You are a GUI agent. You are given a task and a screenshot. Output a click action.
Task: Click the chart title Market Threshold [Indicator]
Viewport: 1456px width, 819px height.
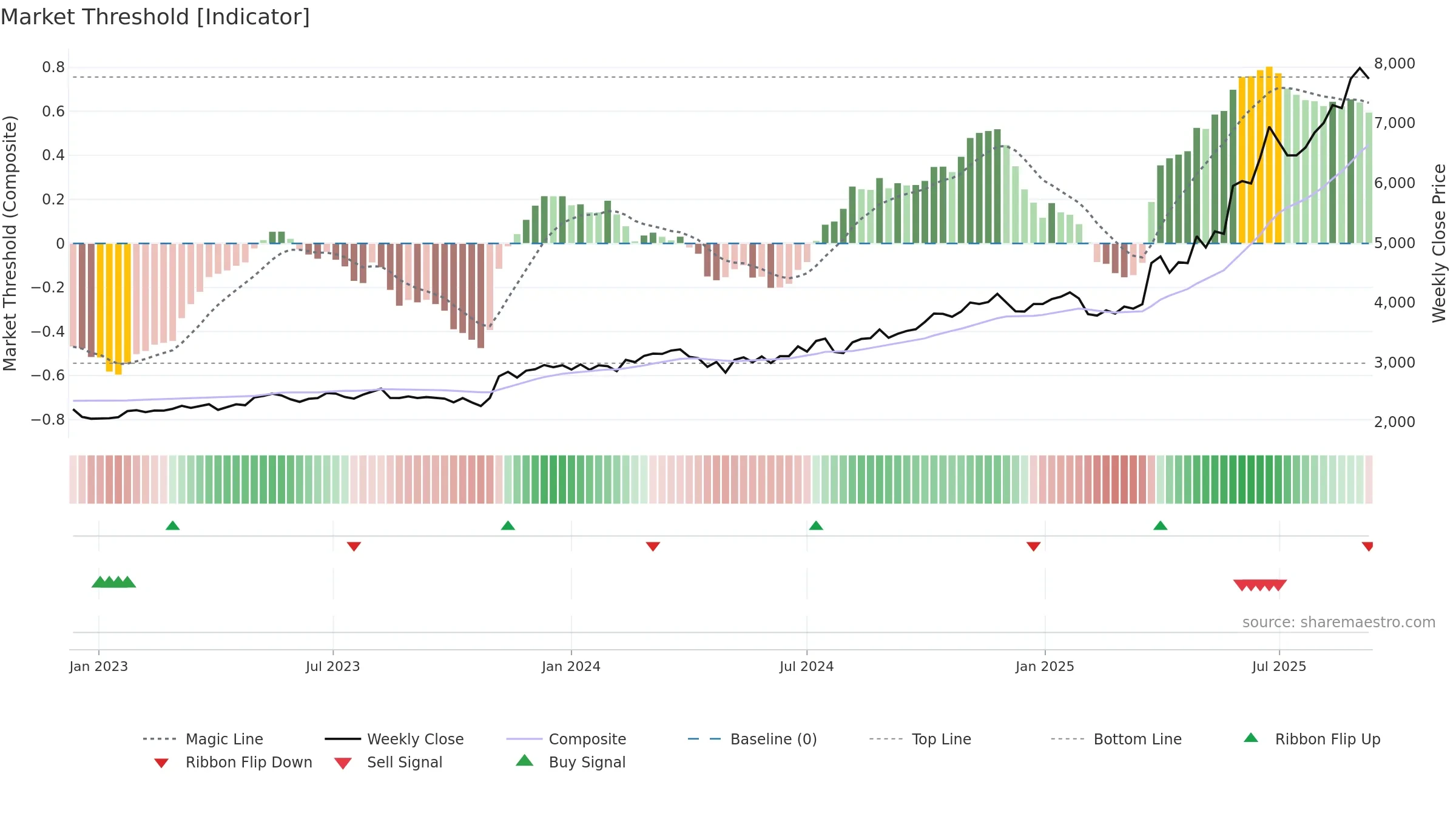click(155, 17)
